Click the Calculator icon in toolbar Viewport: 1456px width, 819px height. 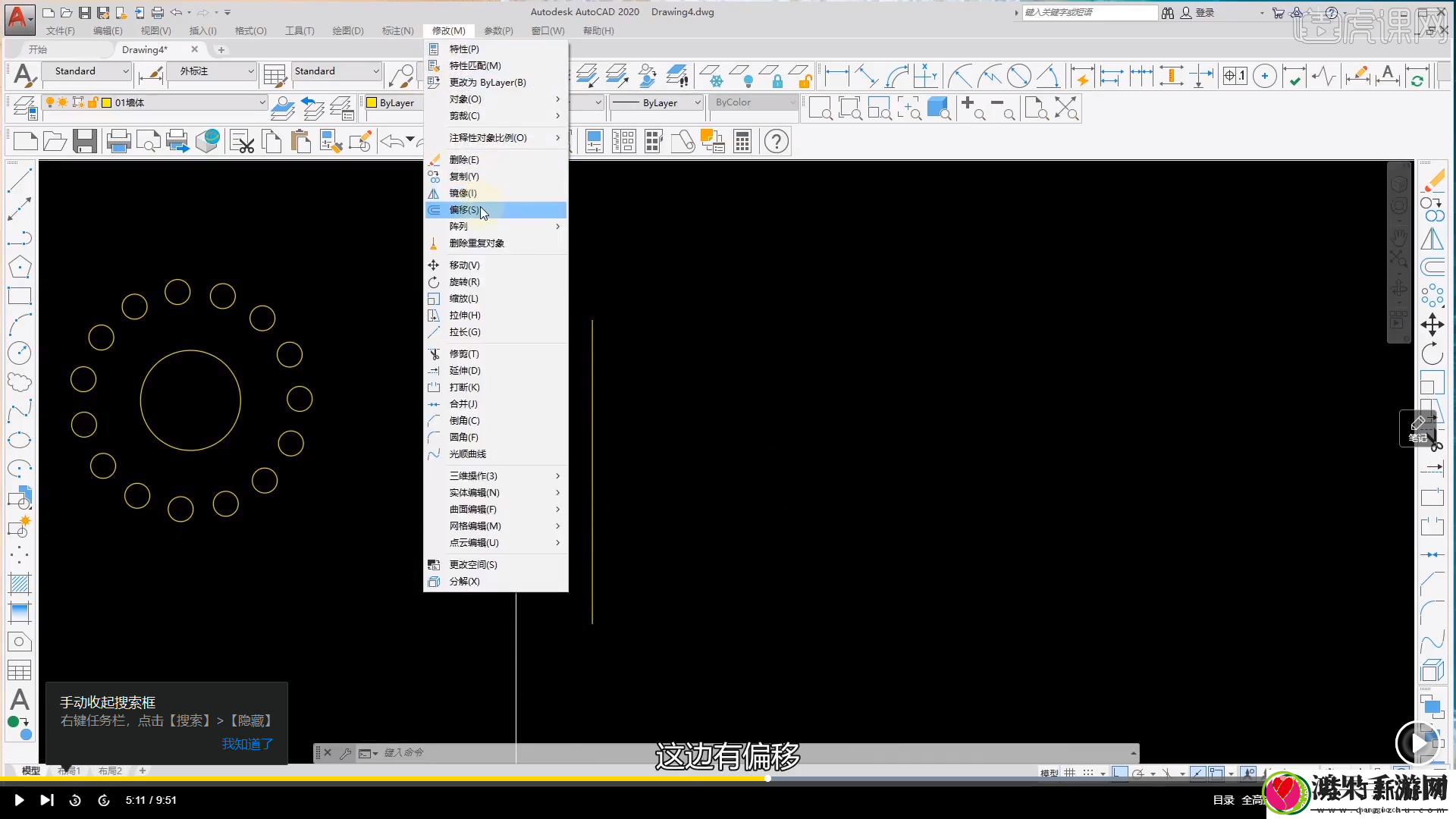(x=742, y=141)
